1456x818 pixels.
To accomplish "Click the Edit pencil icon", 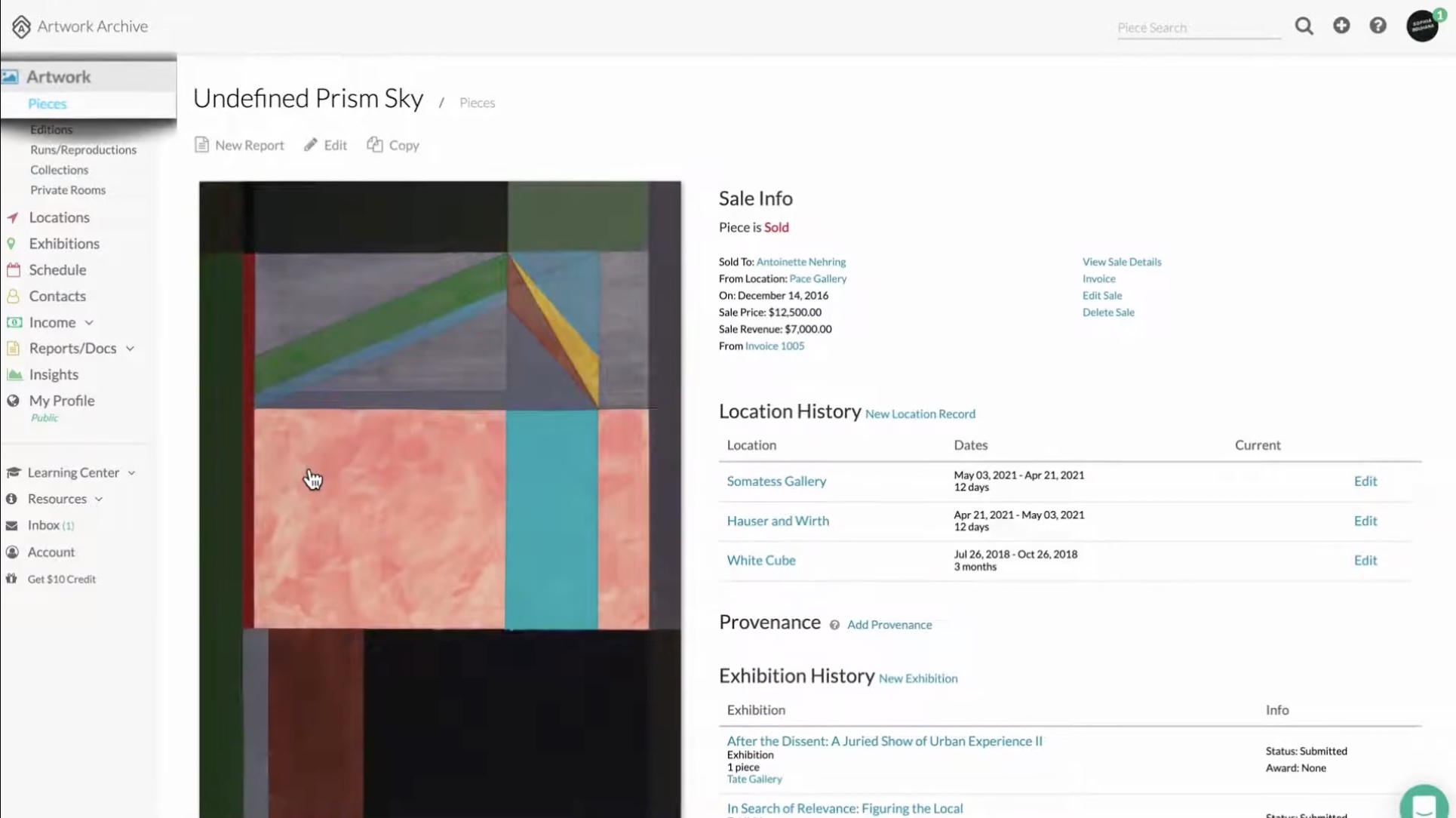I will tap(310, 144).
